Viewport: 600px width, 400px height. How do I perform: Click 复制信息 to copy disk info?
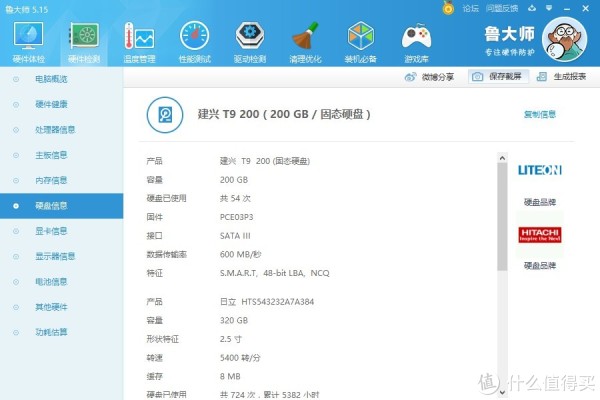[x=540, y=114]
